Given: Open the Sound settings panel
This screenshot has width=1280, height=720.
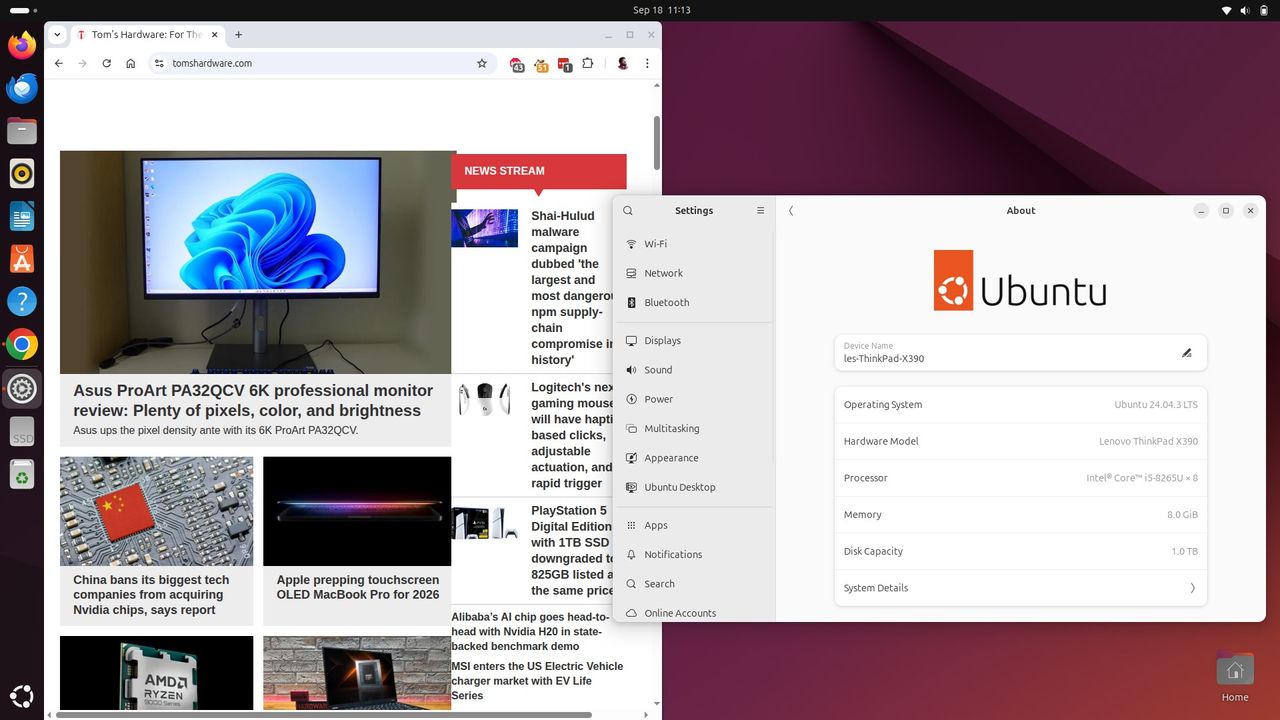Looking at the screenshot, I should [694, 370].
